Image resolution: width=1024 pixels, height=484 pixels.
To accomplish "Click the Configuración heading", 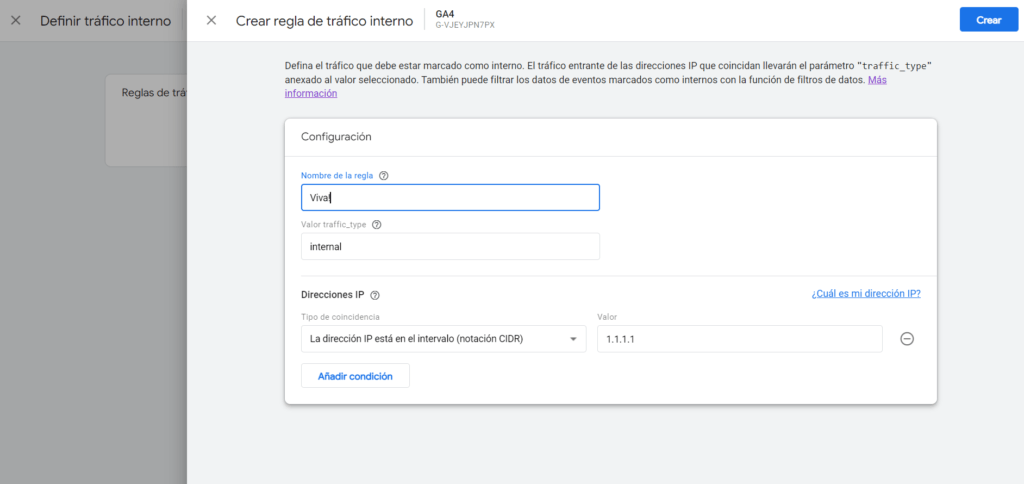I will coord(336,137).
